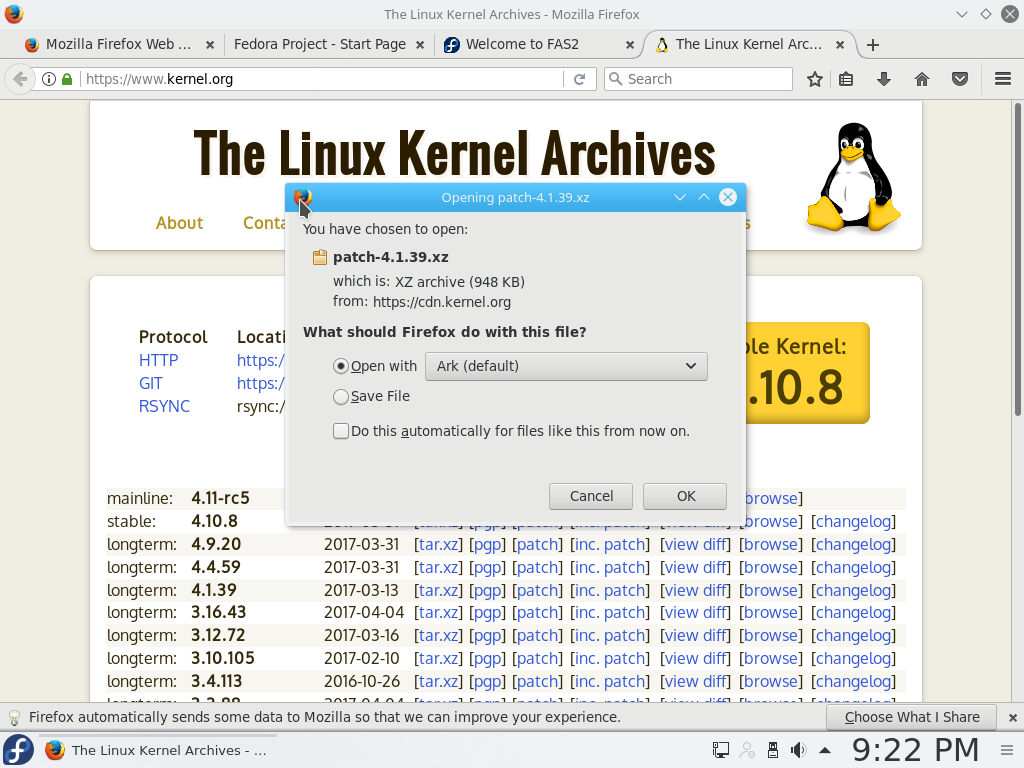This screenshot has width=1024, height=768.
Task: Open browse link for 3.10.105
Action: pyautogui.click(x=771, y=658)
